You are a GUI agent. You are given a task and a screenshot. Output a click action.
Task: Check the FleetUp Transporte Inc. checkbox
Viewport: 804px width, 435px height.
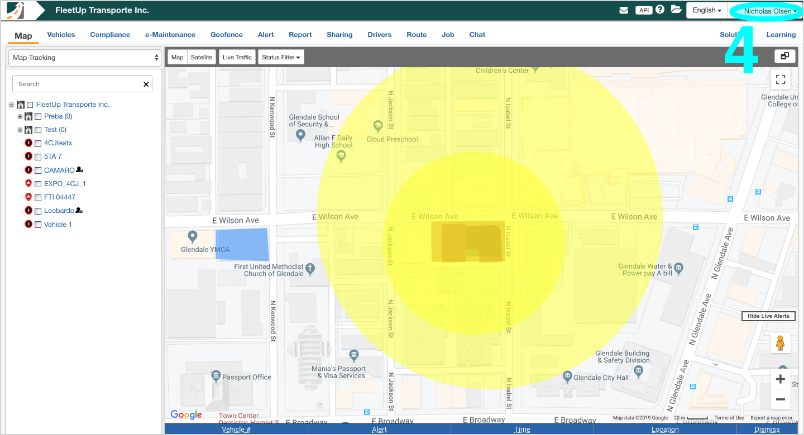click(x=30, y=105)
